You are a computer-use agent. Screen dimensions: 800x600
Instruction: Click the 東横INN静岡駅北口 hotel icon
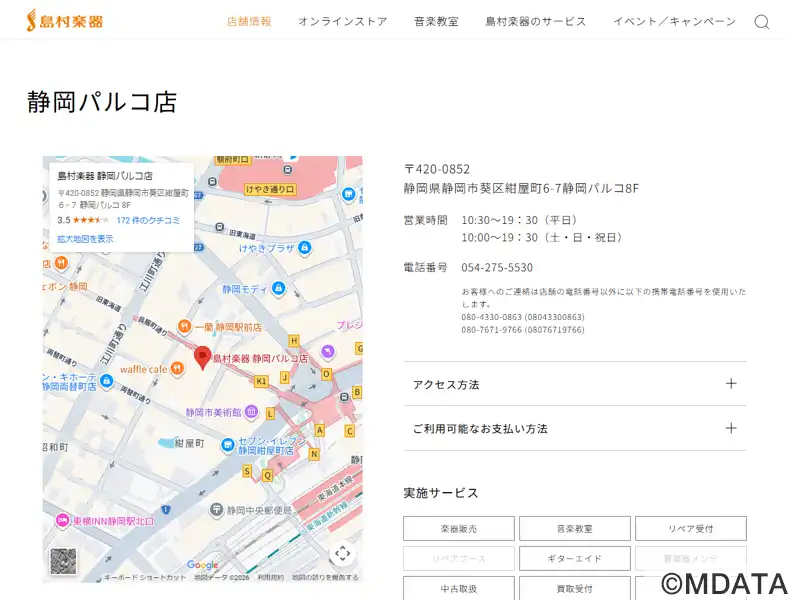pos(62,520)
